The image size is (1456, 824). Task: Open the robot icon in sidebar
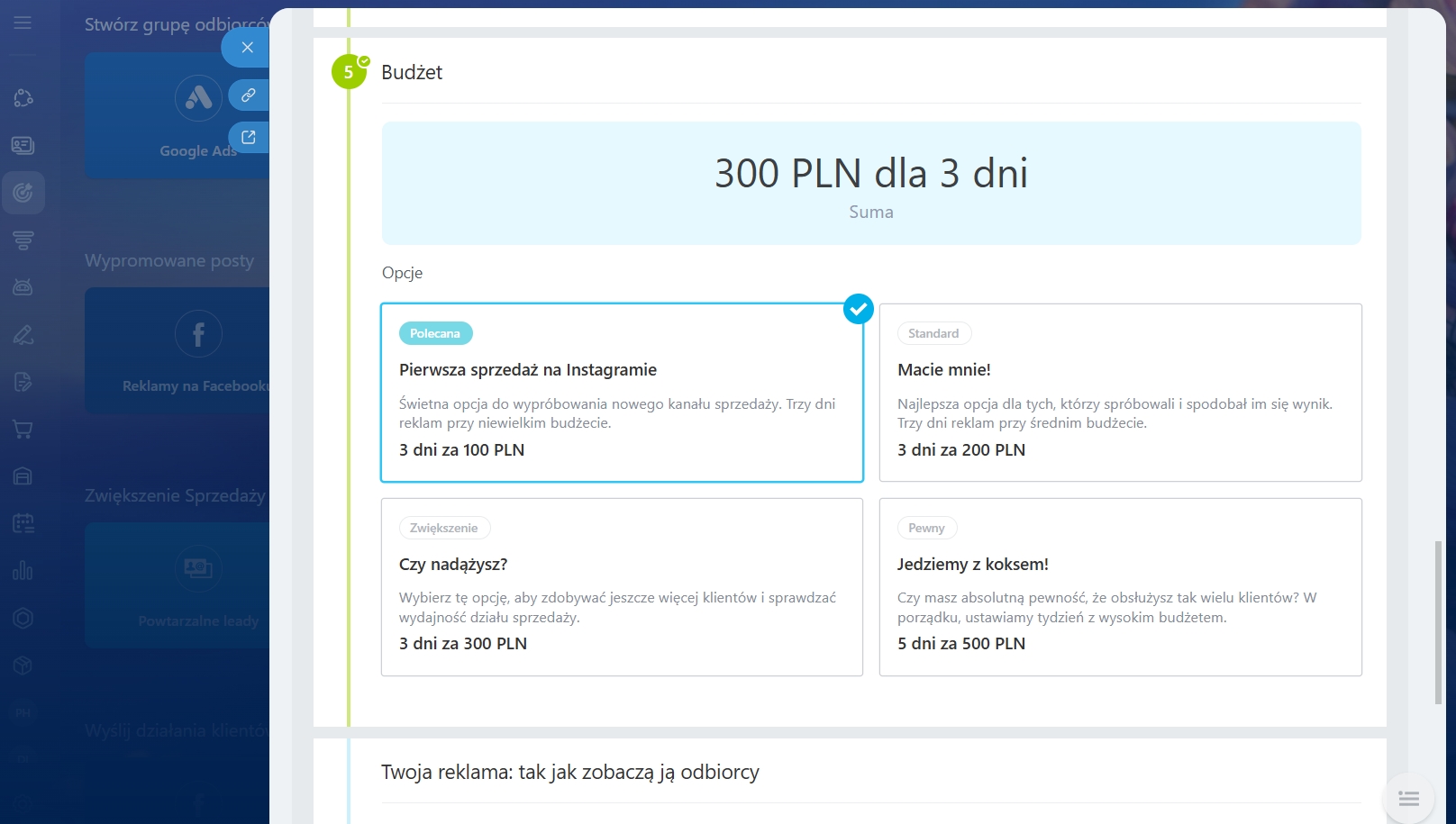tap(23, 287)
